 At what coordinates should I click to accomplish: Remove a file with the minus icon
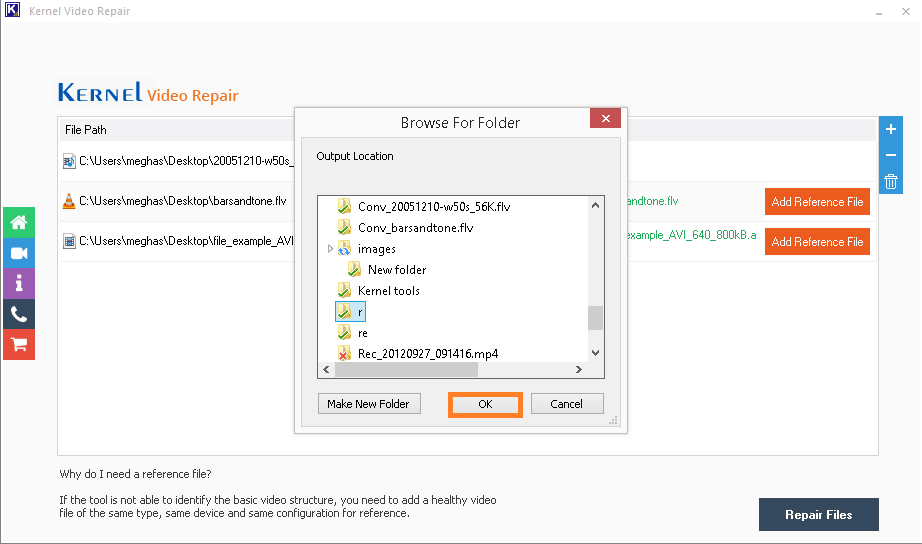(891, 155)
